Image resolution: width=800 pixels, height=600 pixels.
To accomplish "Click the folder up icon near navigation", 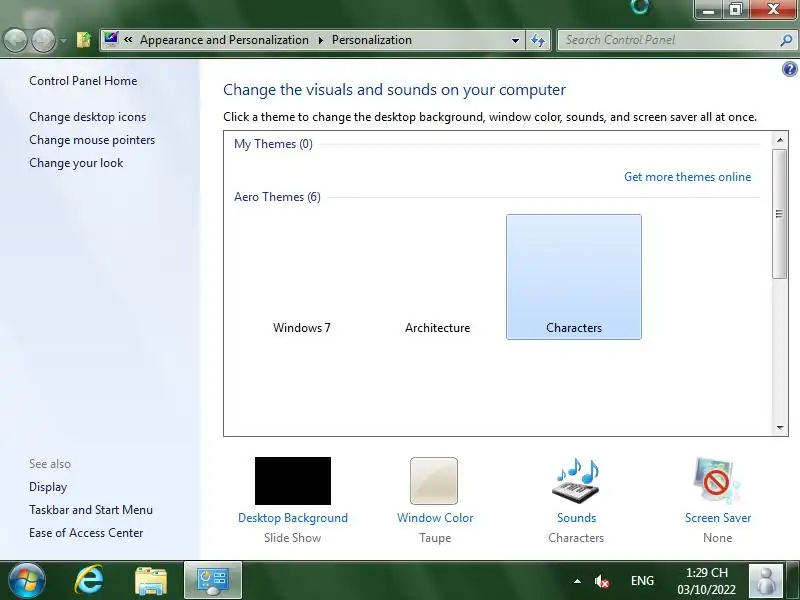I will [x=84, y=39].
